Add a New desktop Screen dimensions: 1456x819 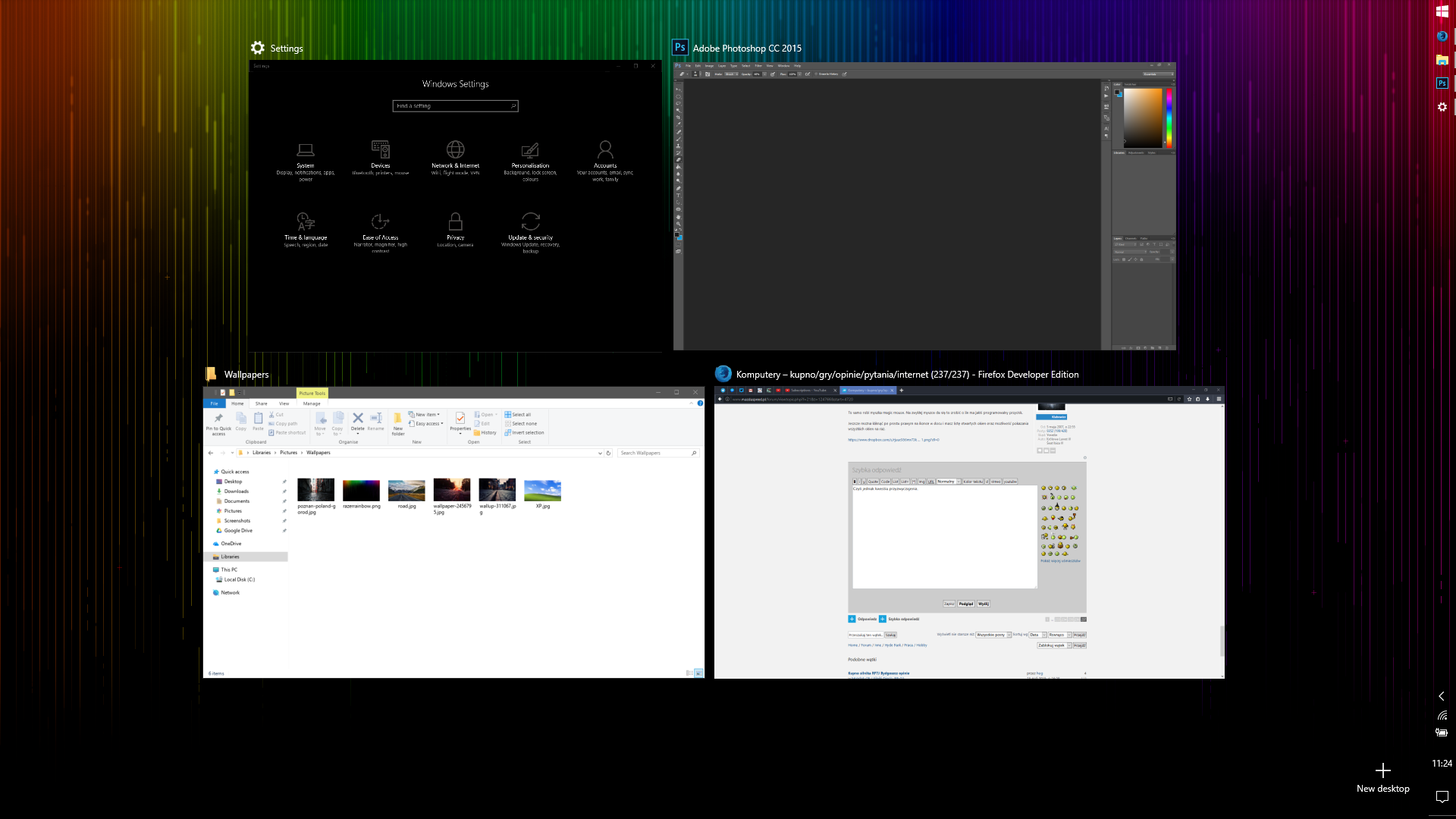tap(1382, 777)
